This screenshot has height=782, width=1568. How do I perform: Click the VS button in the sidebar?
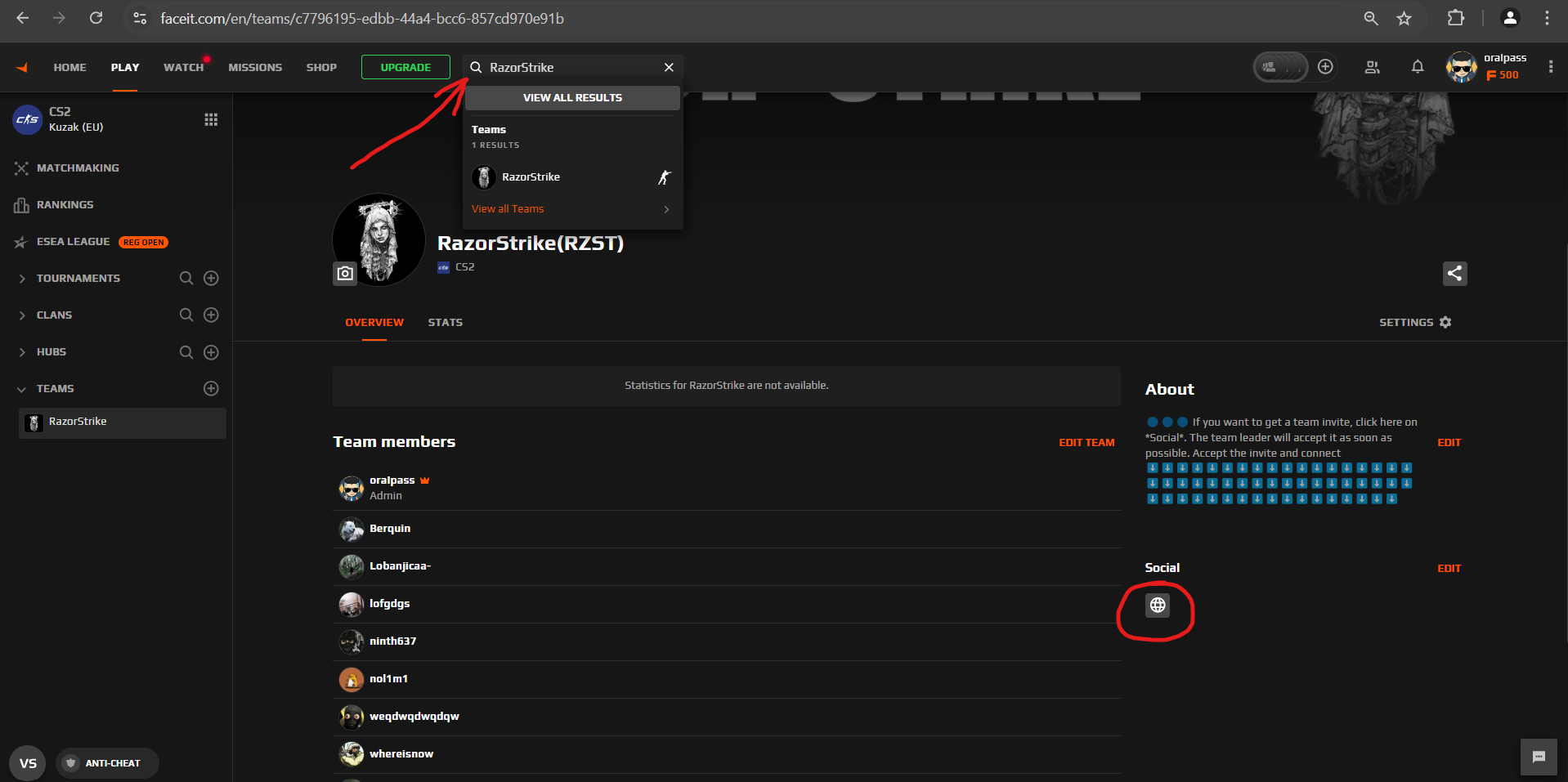pos(28,763)
